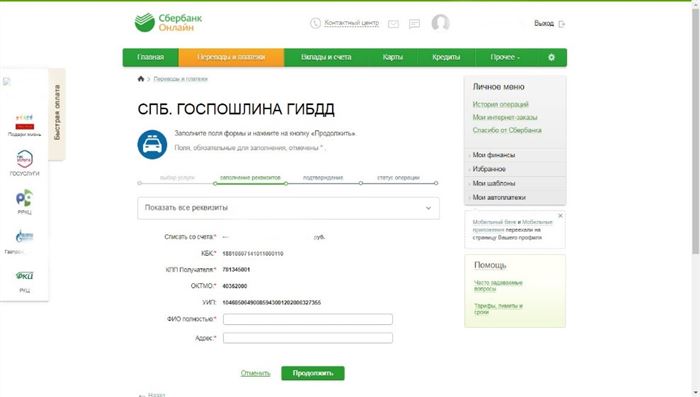
Task: Select the УИП number value
Action: click(x=271, y=302)
